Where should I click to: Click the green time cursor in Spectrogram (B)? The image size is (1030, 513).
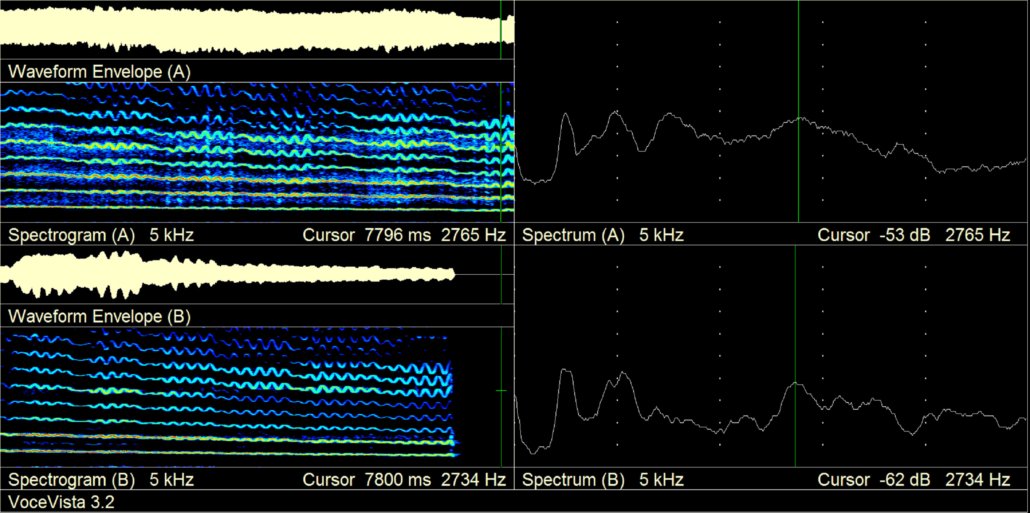(501, 397)
